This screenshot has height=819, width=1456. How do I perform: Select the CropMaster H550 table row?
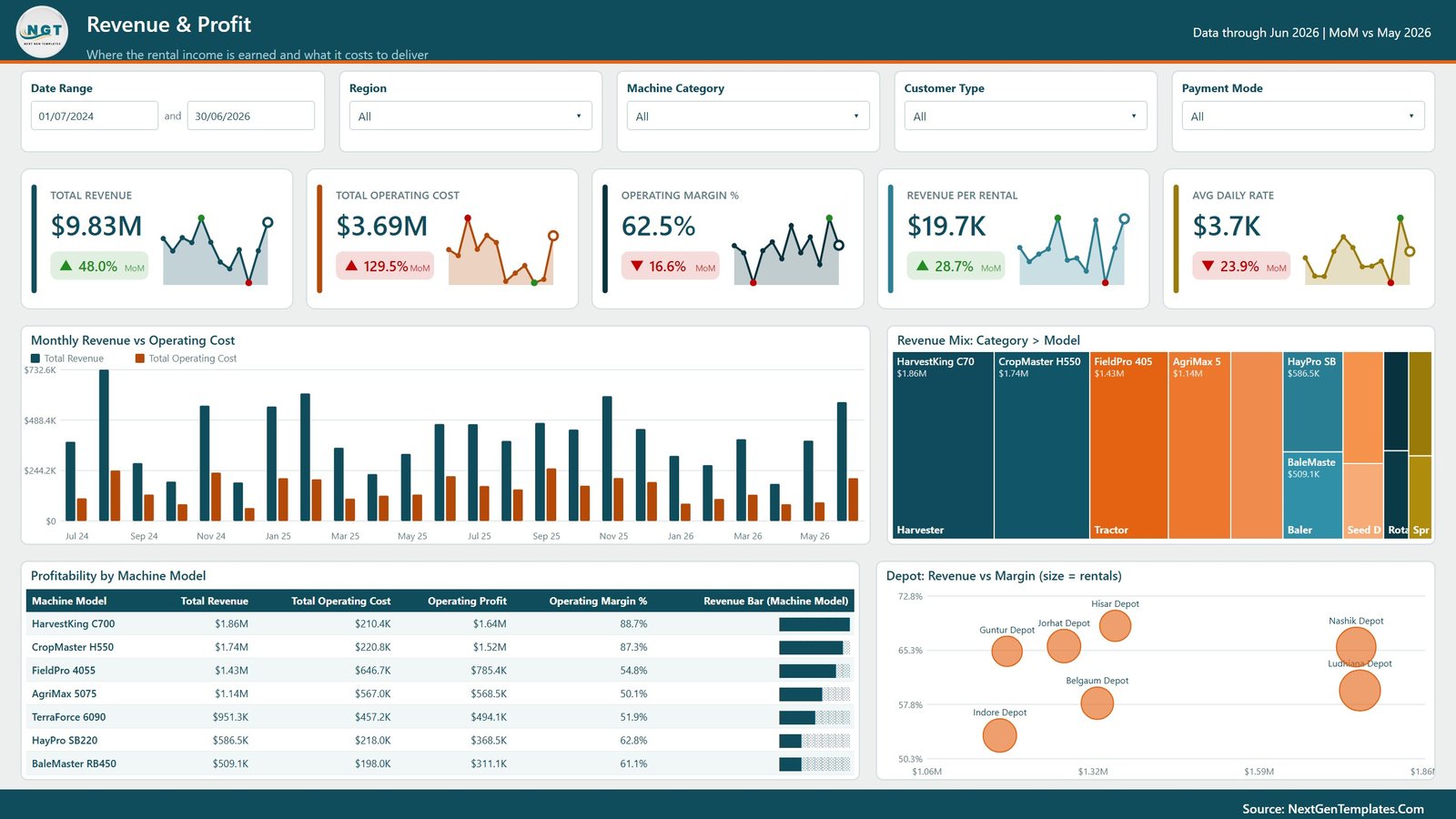coord(440,647)
